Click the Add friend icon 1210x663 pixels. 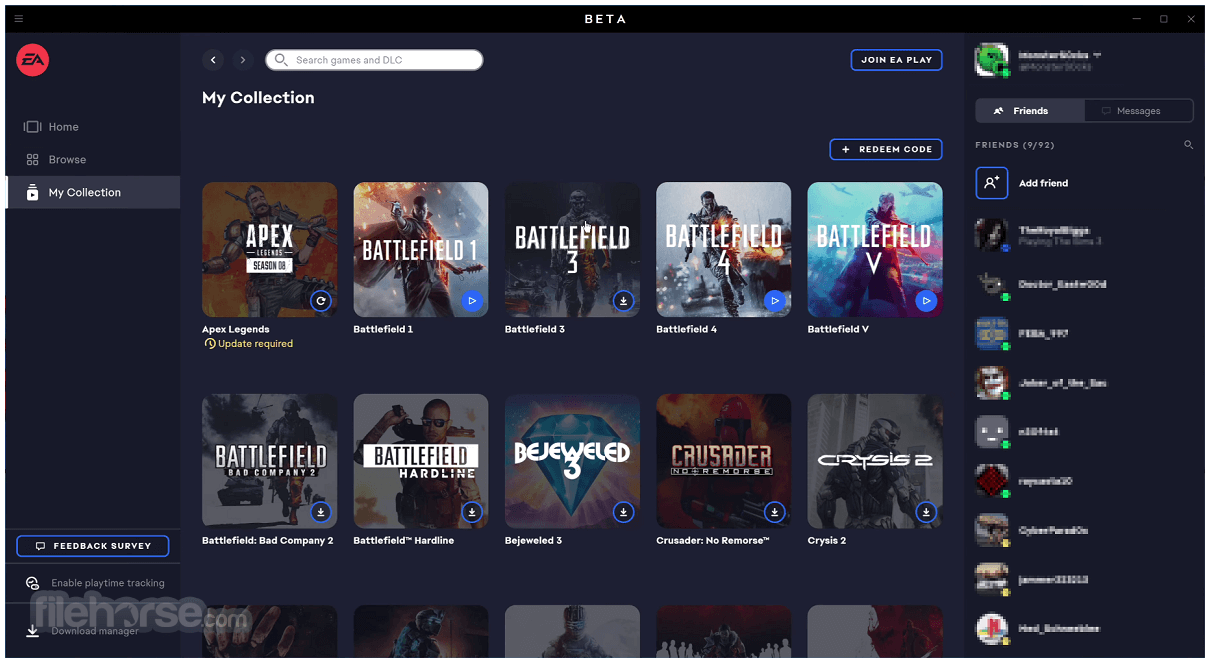coord(991,183)
